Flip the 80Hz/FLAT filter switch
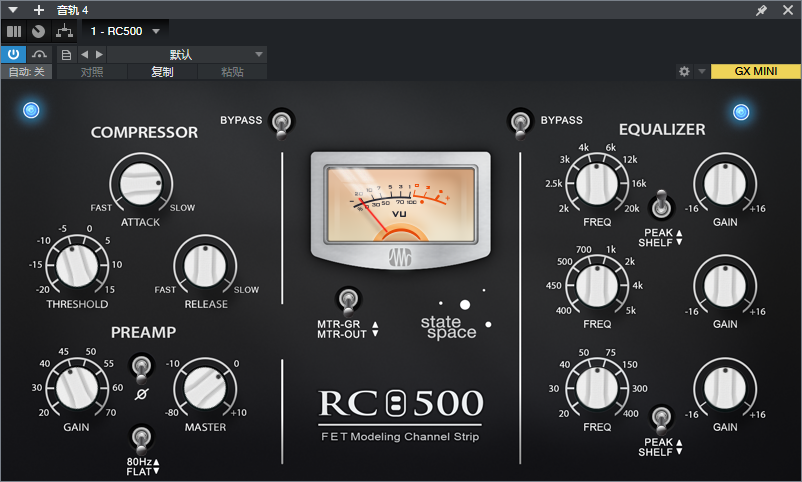The height and width of the screenshot is (482, 802). [141, 439]
